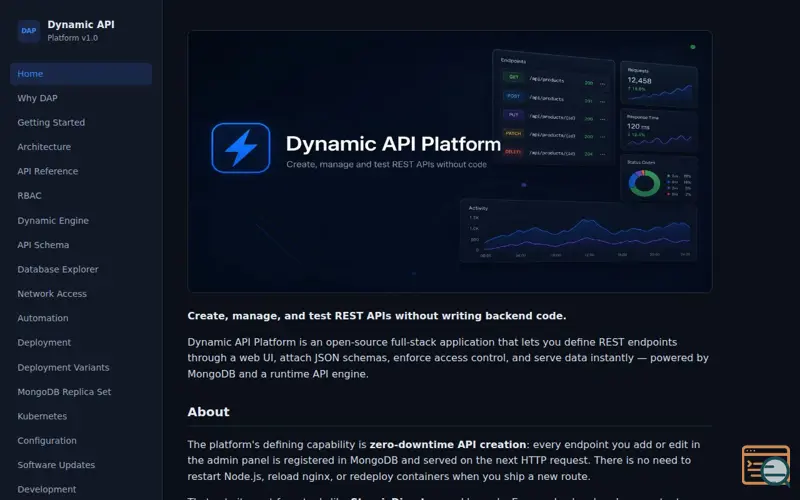
Task: Open the browser terminal search floating icon
Action: click(766, 465)
